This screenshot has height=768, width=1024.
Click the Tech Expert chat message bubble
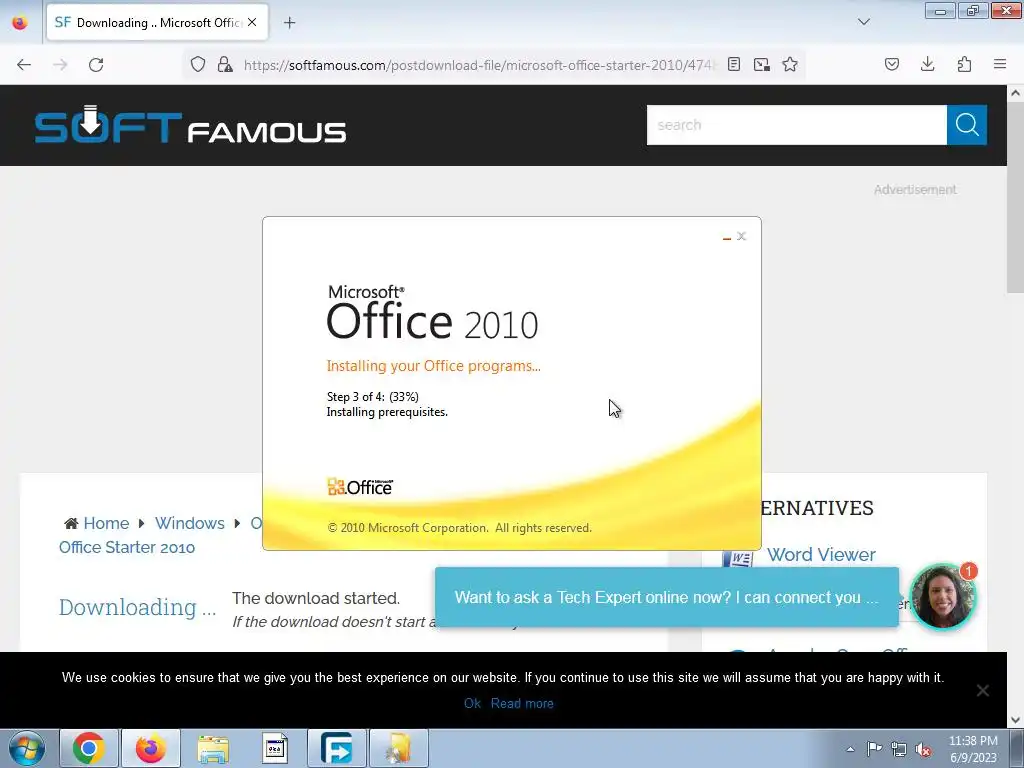click(667, 597)
